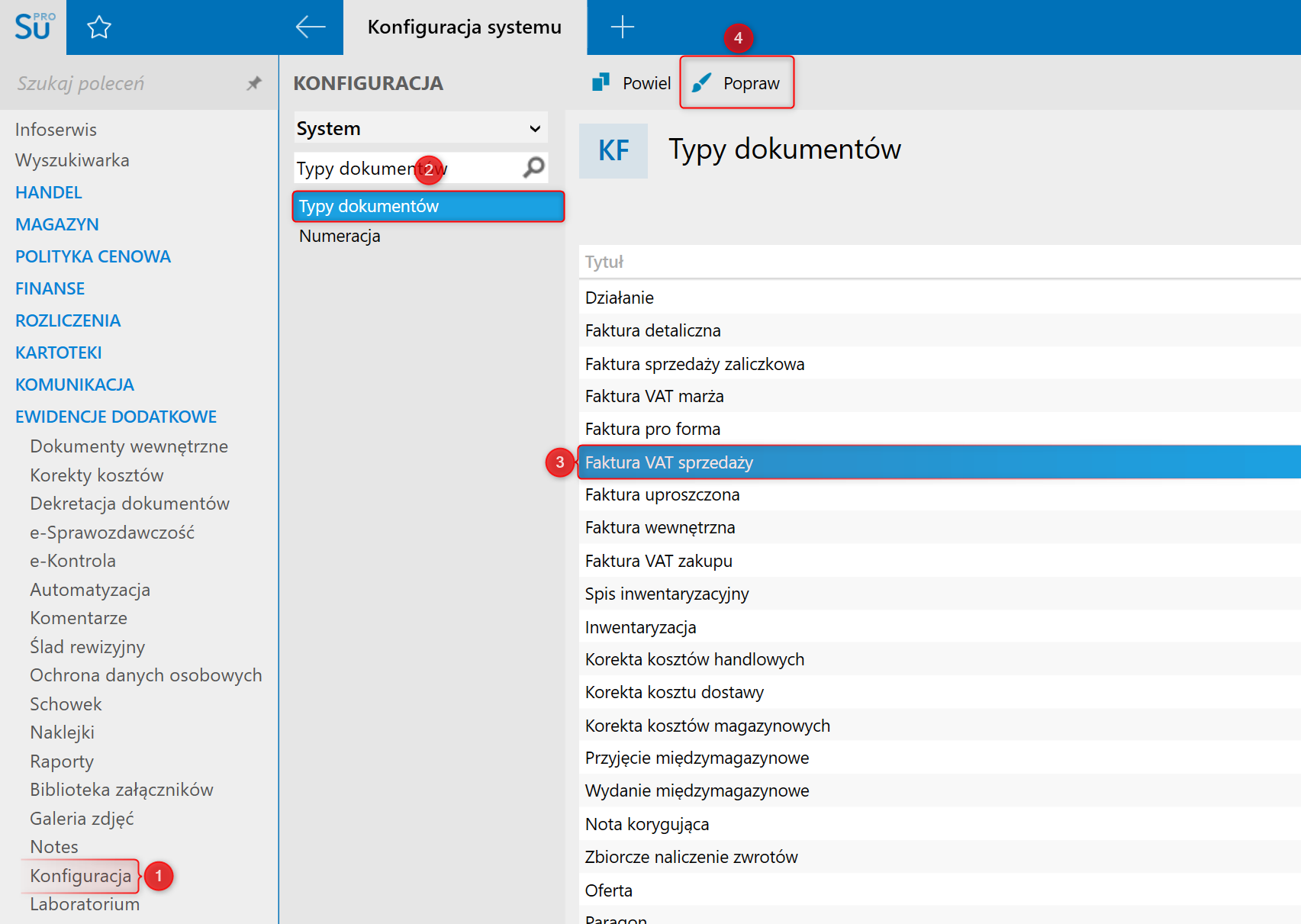Select Korekta kosztu dostawy row
This screenshot has height=924, width=1301.
[940, 692]
